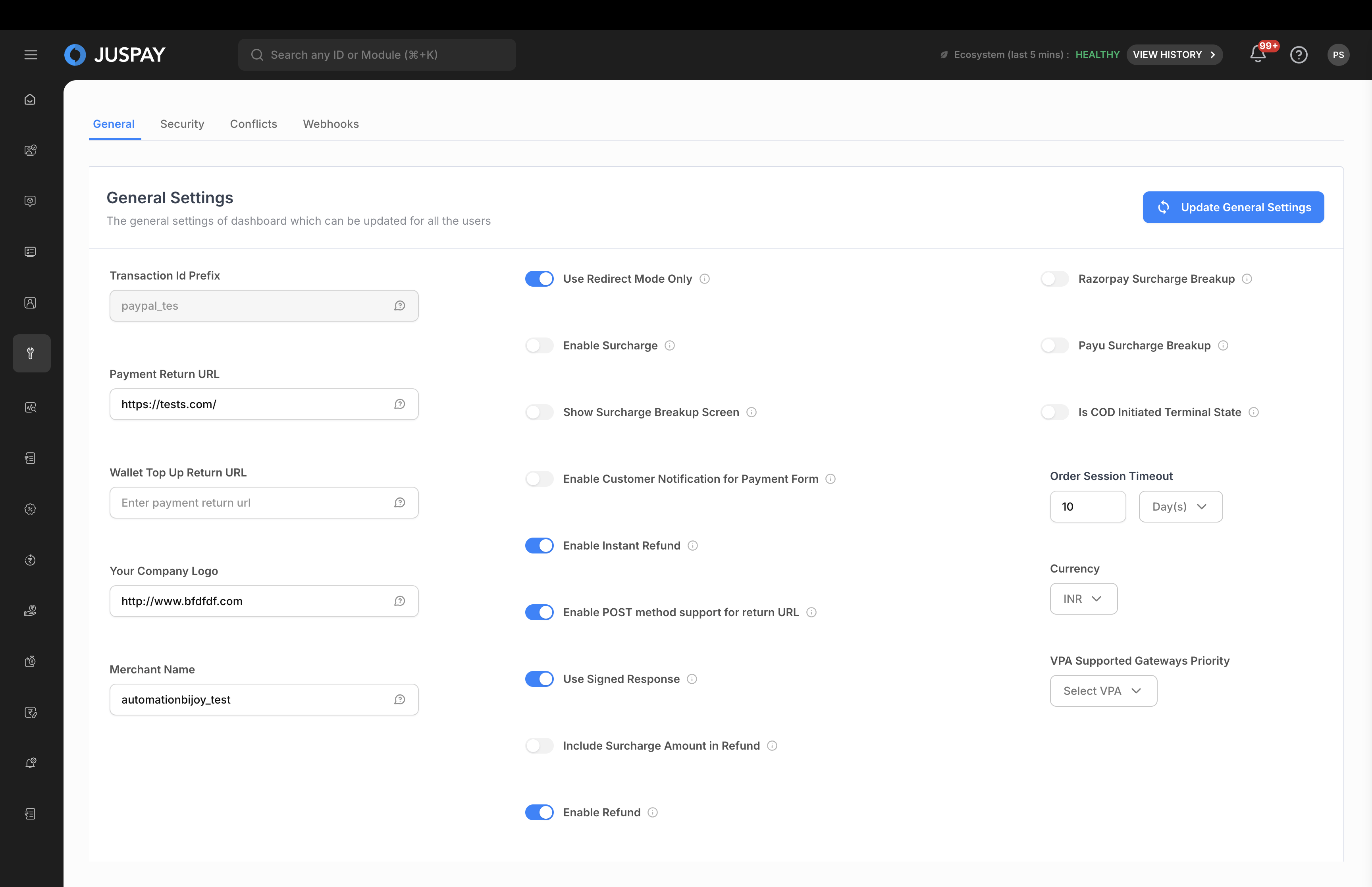Switch to the Security tab
This screenshot has width=1372, height=887.
pos(182,124)
